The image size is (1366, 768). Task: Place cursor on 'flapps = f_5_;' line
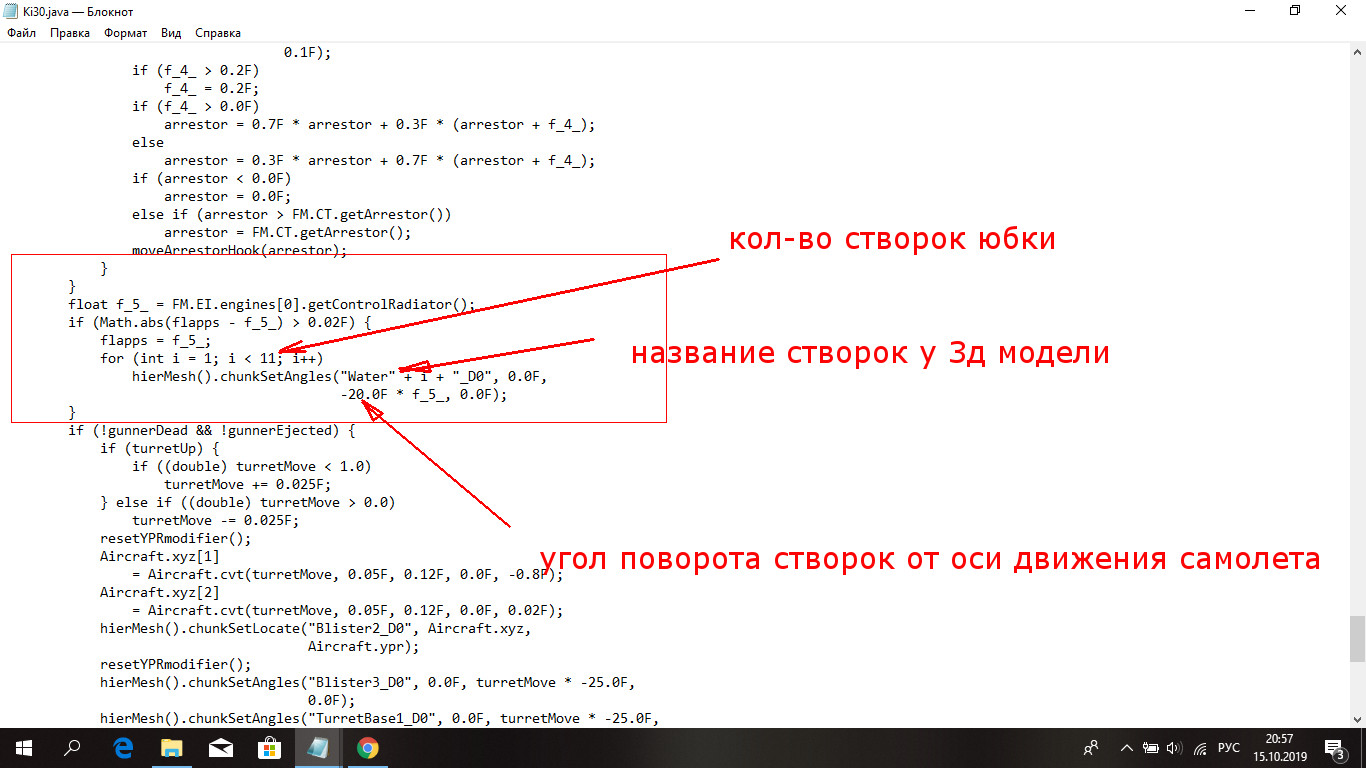[156, 341]
